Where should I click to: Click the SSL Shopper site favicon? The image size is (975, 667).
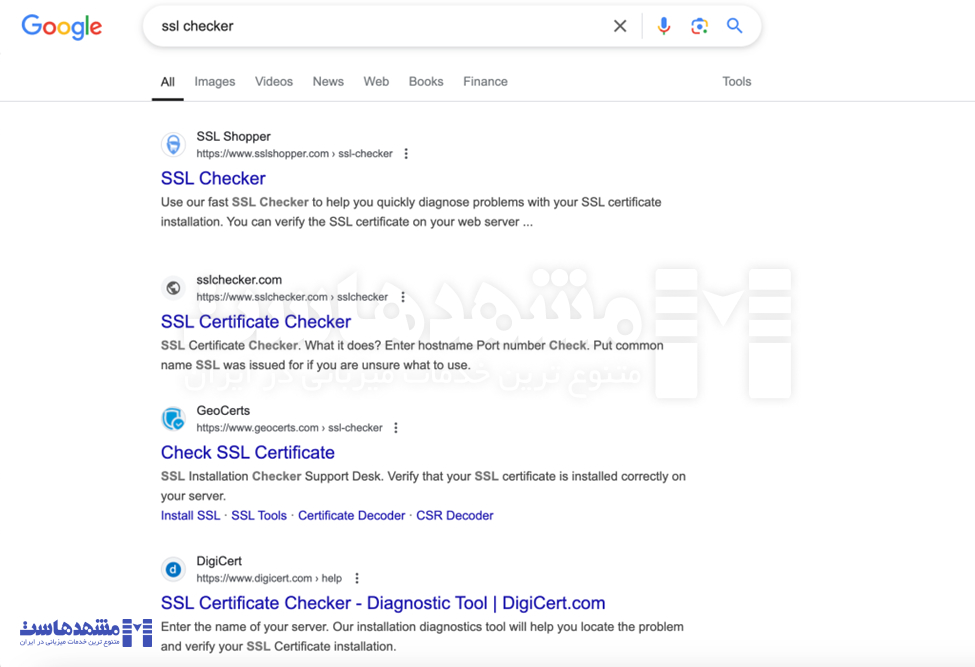click(174, 145)
